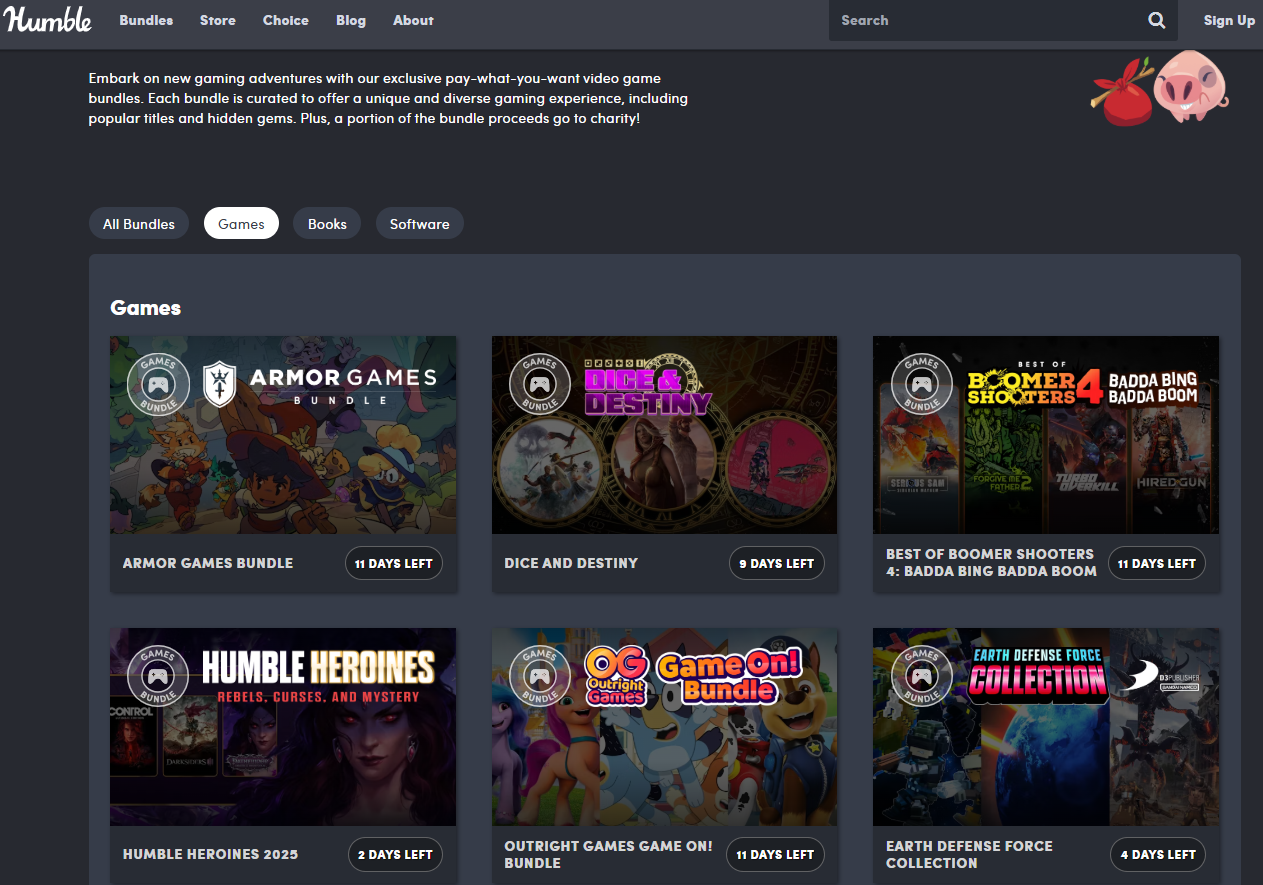Select the Games filter tab
This screenshot has height=885, width=1263.
point(241,224)
